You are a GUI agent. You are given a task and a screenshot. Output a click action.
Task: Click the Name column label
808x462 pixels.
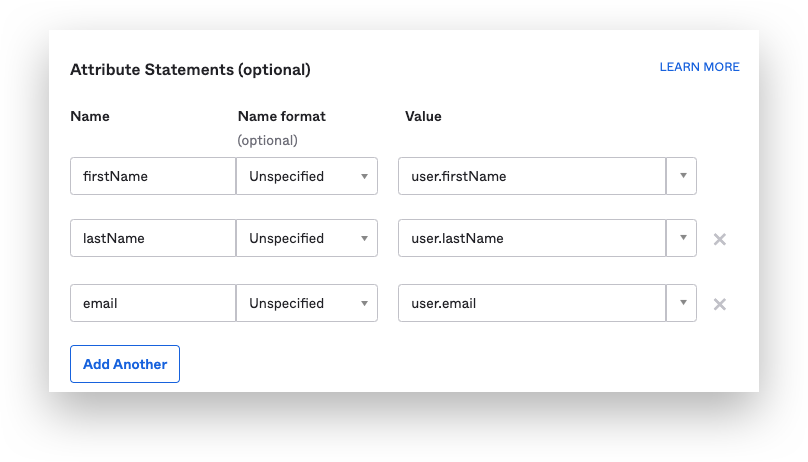click(x=90, y=116)
